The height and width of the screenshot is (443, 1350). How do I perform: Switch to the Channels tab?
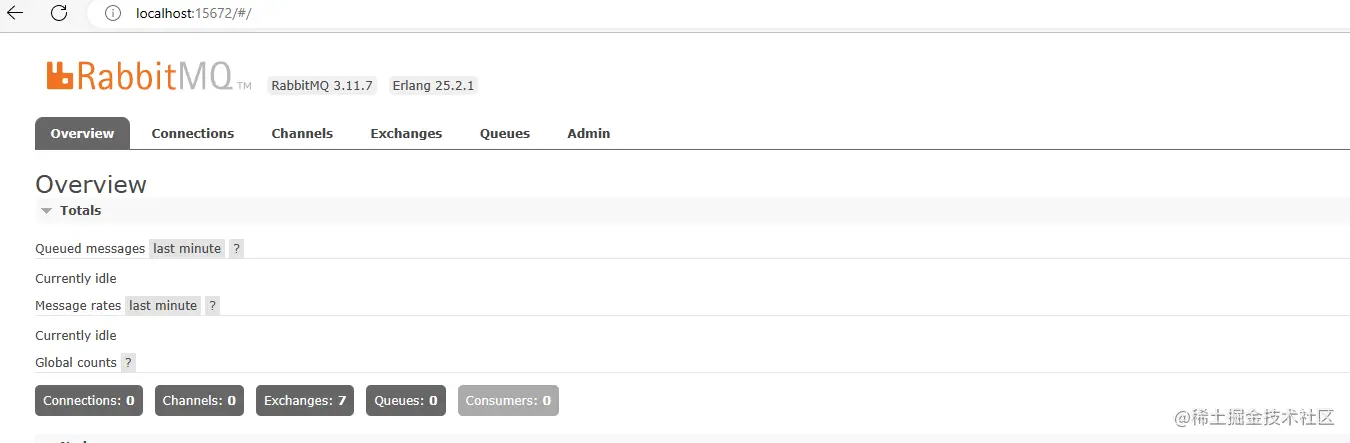point(302,133)
